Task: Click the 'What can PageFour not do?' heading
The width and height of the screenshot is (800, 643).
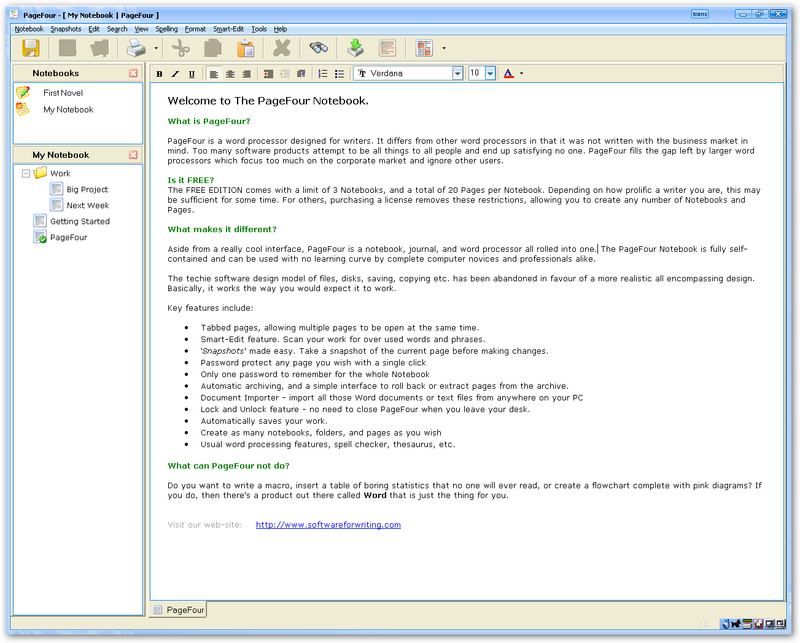Action: click(229, 466)
